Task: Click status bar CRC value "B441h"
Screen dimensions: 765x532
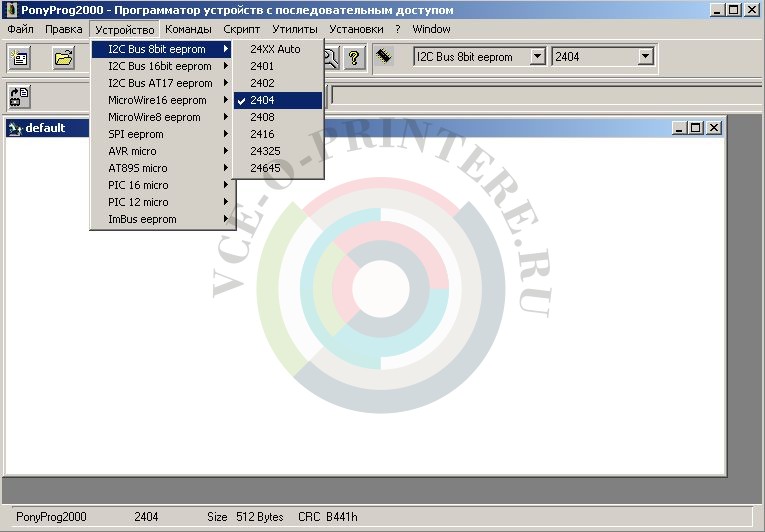Action: tap(342, 517)
